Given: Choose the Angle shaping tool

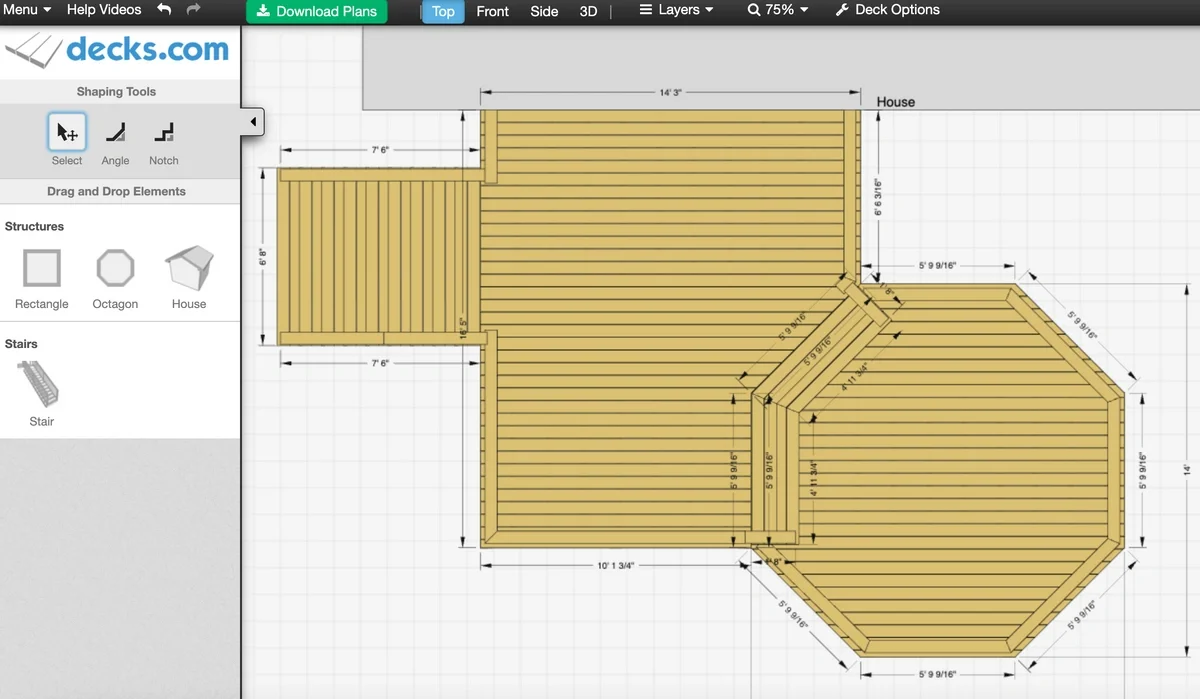Looking at the screenshot, I should 115,133.
